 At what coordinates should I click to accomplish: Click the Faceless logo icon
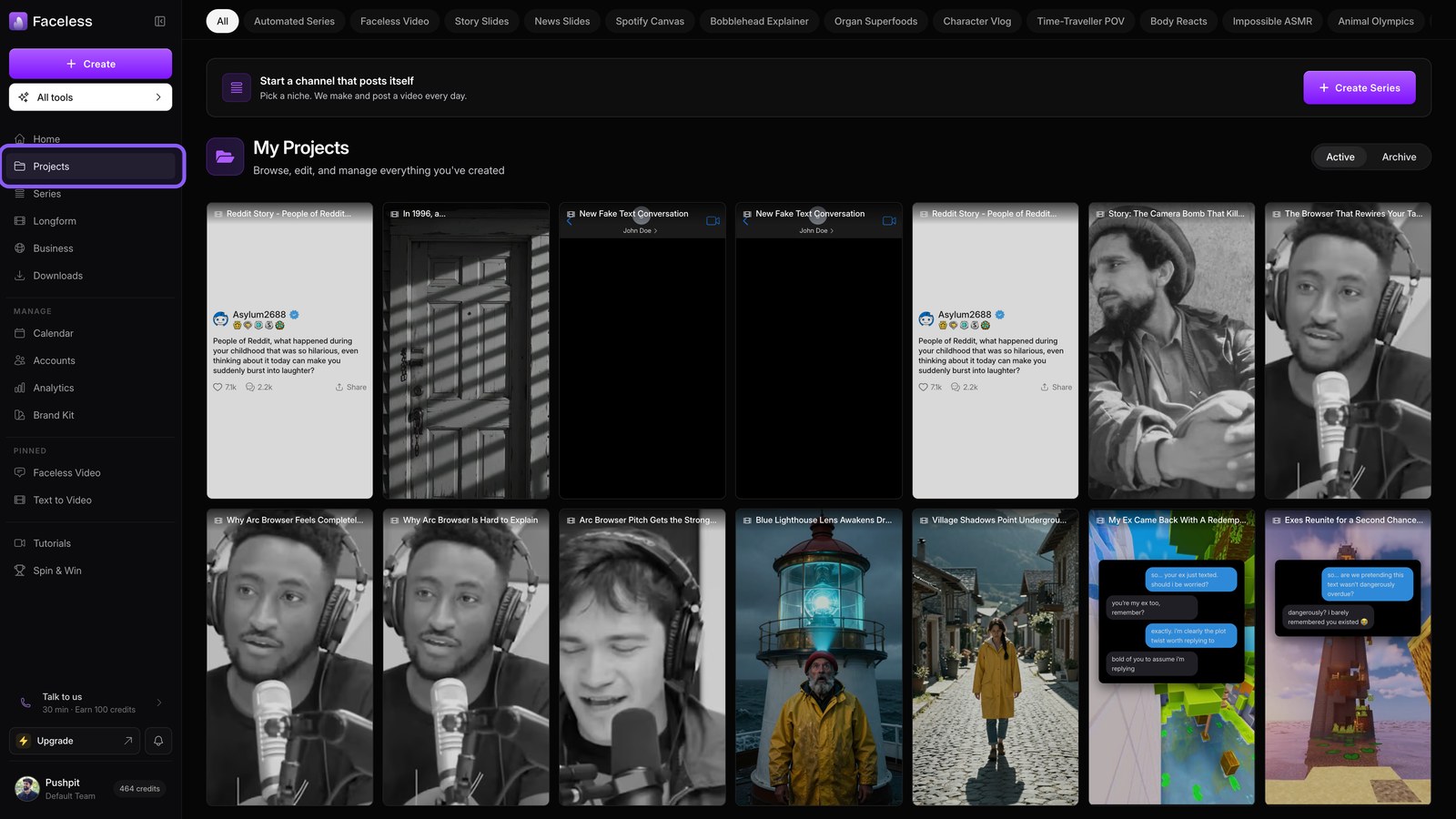click(x=18, y=21)
